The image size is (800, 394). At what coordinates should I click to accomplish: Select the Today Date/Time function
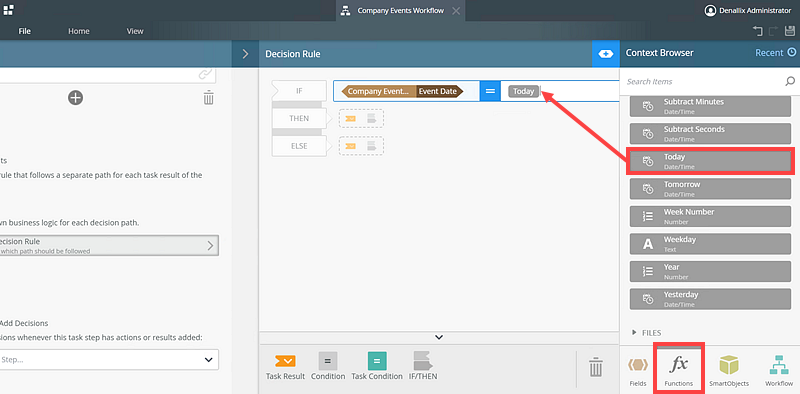point(710,161)
